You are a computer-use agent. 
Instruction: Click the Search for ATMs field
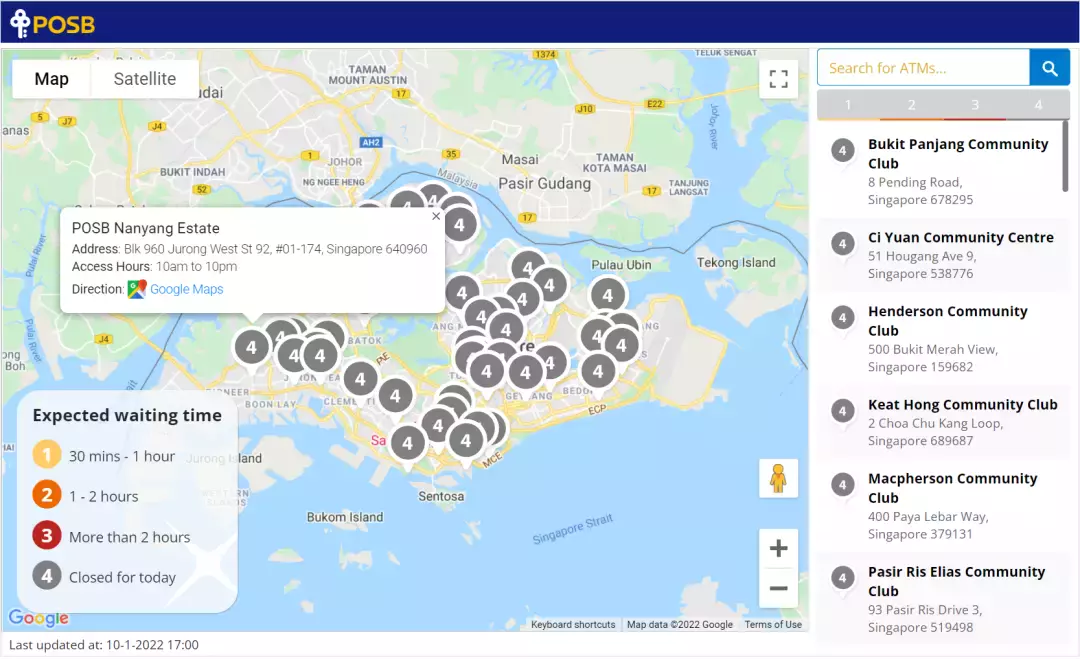[923, 68]
